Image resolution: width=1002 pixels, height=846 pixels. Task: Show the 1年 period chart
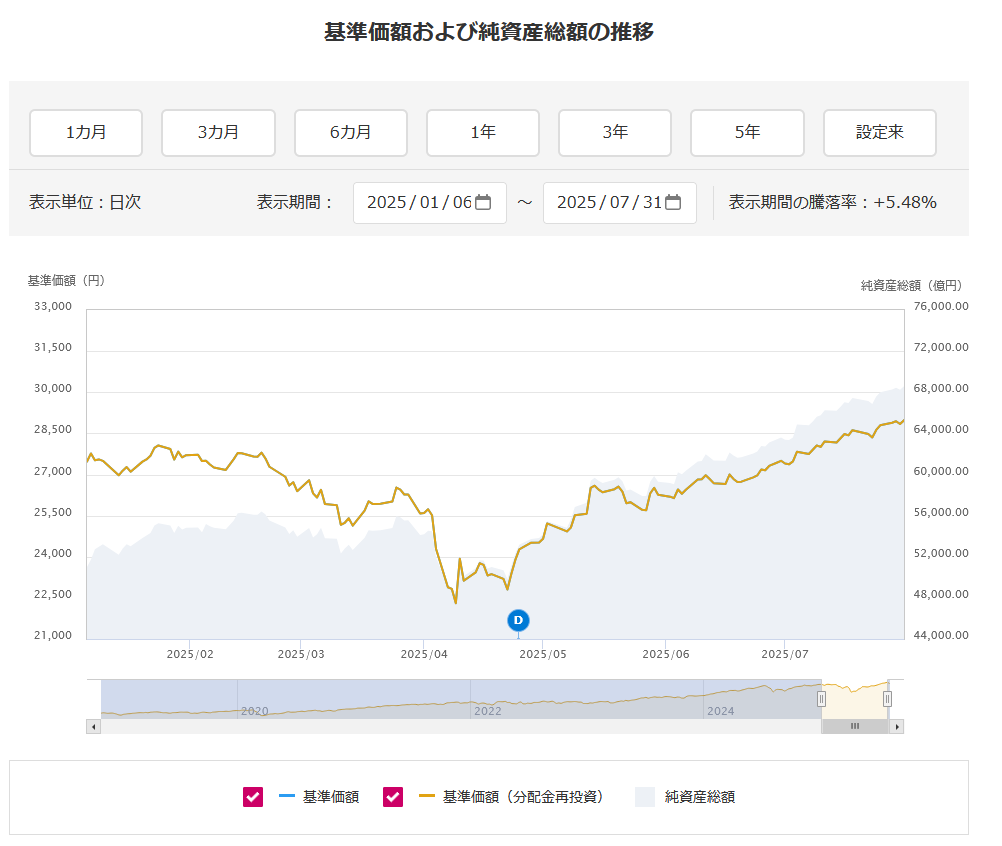483,133
